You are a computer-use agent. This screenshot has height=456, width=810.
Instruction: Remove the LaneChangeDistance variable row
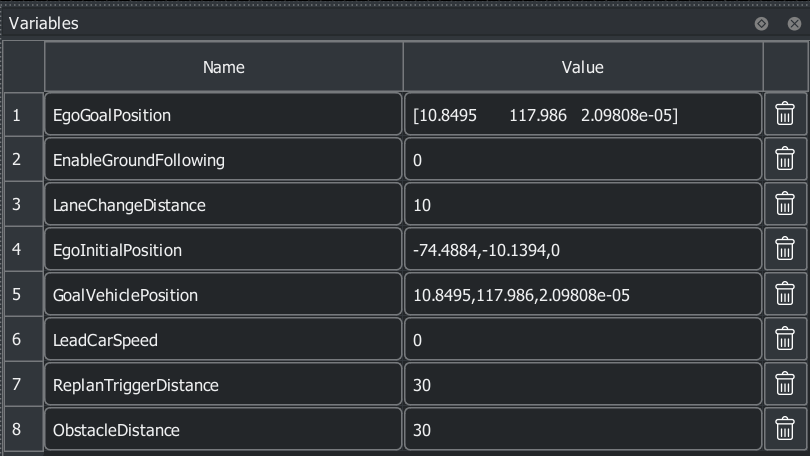(x=785, y=205)
